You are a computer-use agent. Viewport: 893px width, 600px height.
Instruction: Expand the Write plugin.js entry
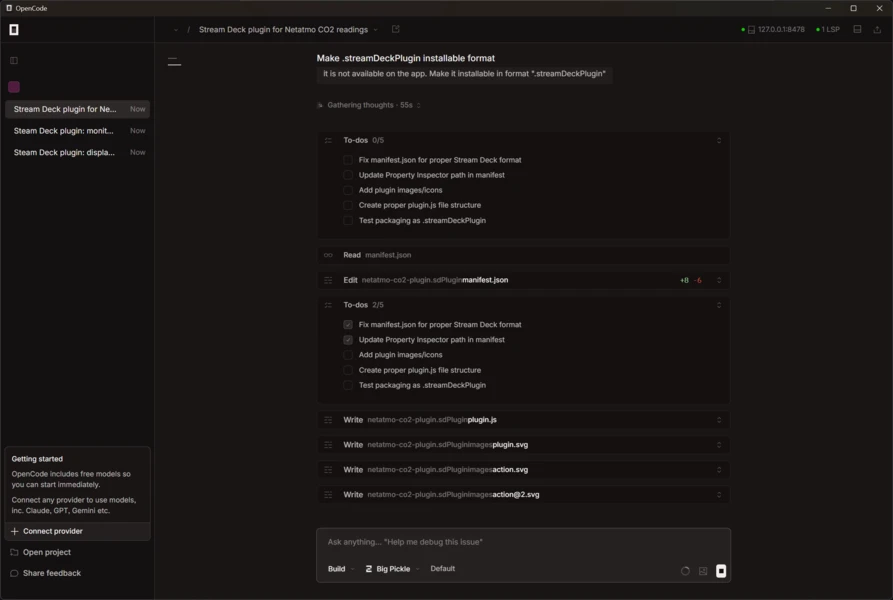tap(719, 420)
